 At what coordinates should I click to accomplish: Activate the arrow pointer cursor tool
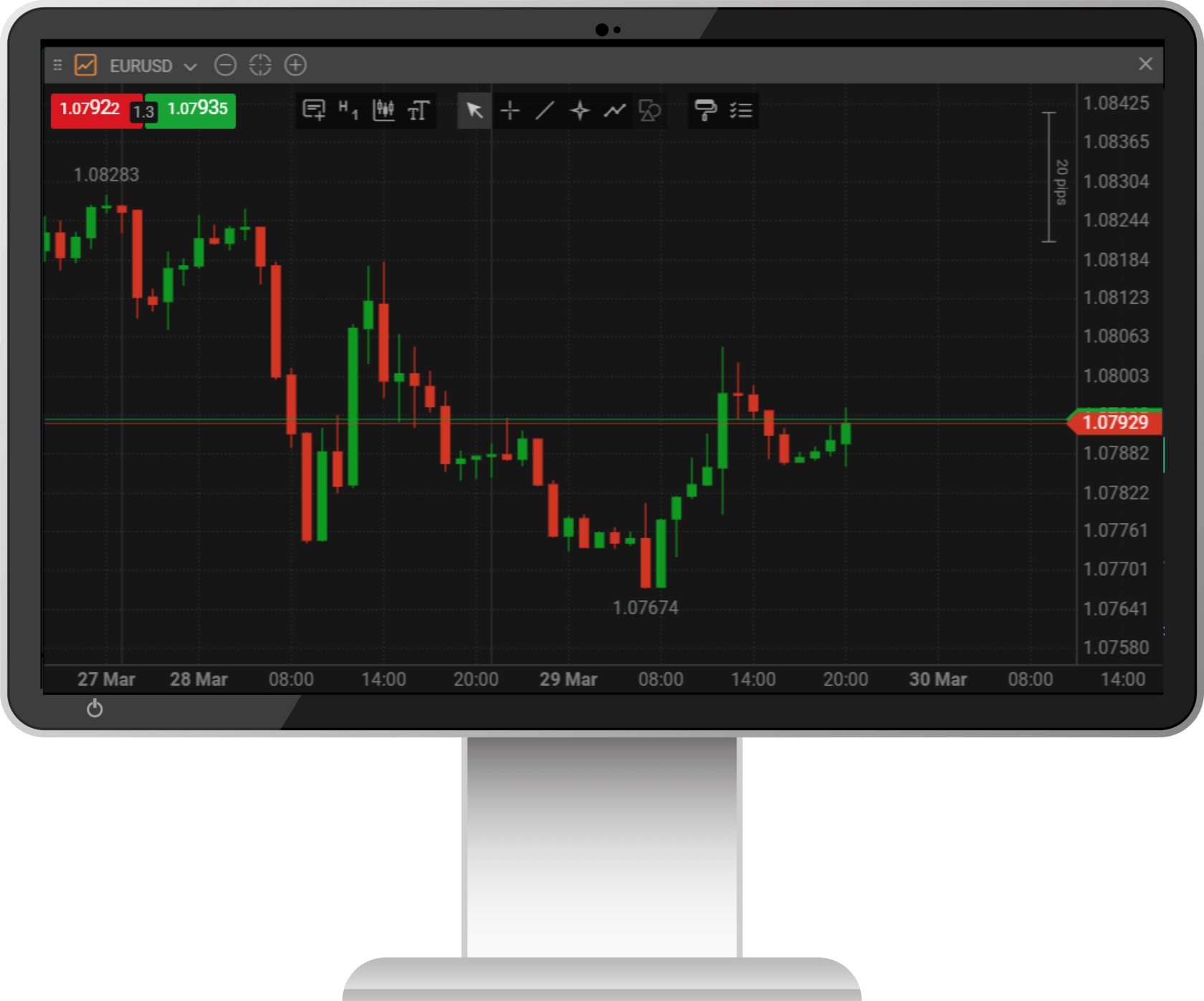pyautogui.click(x=474, y=110)
